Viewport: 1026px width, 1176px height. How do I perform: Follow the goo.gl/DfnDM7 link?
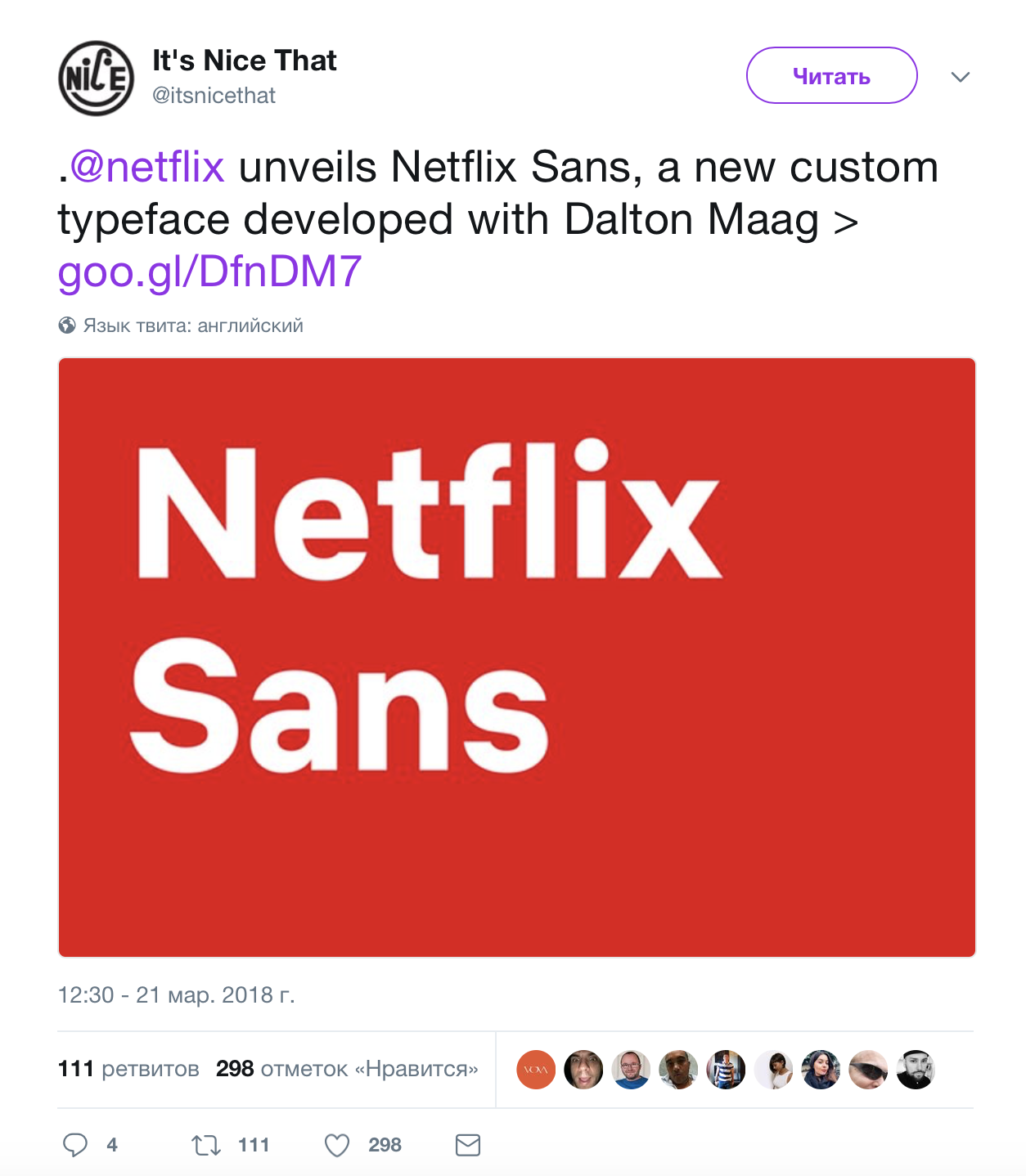coord(209,272)
